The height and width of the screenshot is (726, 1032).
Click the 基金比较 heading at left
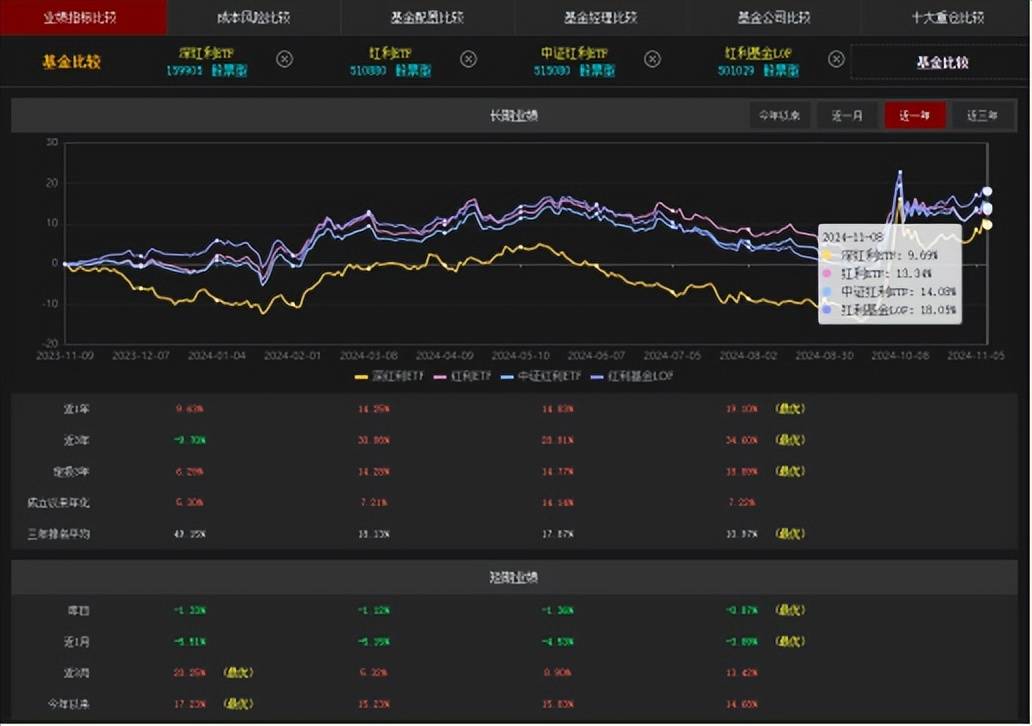71,63
